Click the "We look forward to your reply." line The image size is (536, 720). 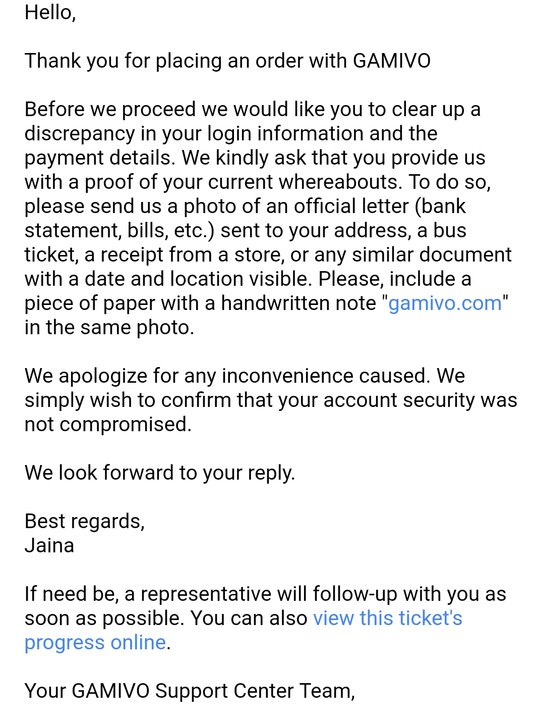coord(159,473)
